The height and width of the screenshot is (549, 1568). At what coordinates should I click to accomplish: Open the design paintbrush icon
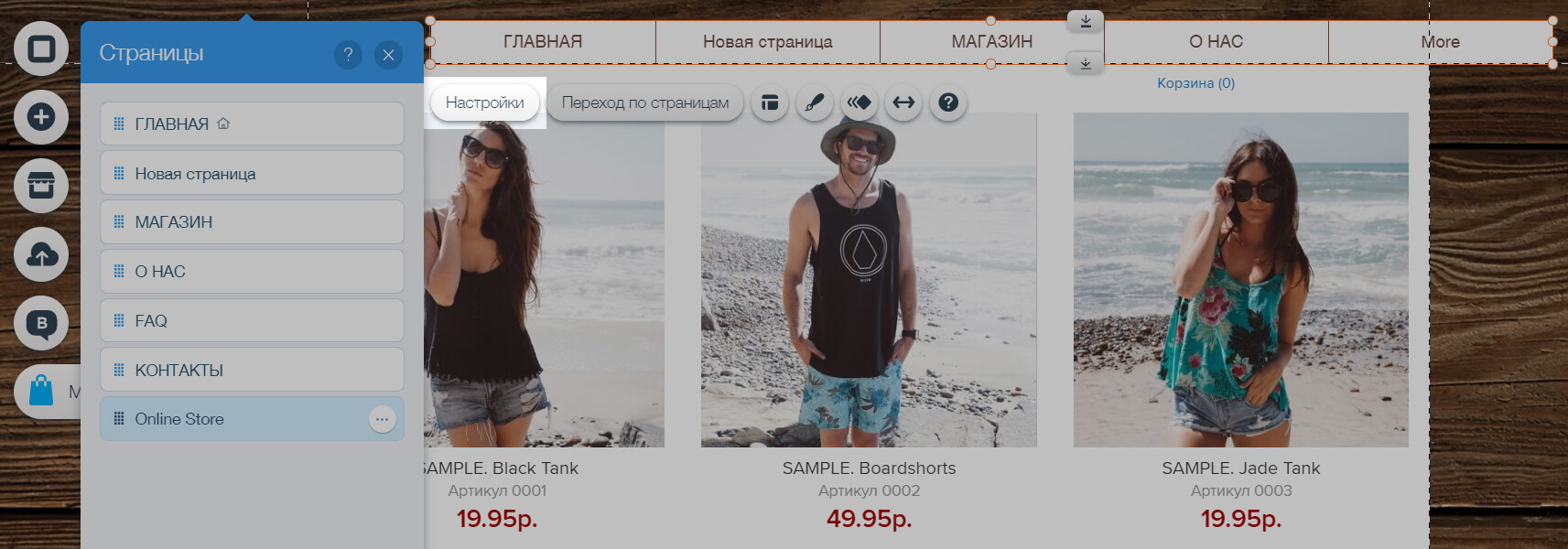click(x=815, y=102)
